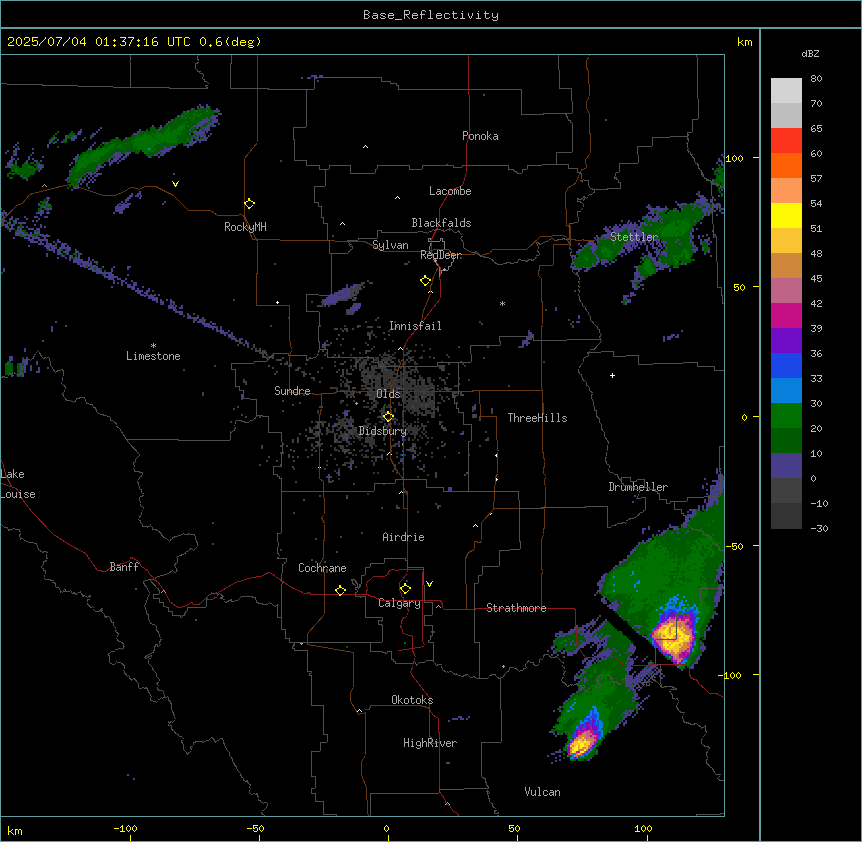Click the Vulcan label
The height and width of the screenshot is (842, 862).
tap(542, 792)
